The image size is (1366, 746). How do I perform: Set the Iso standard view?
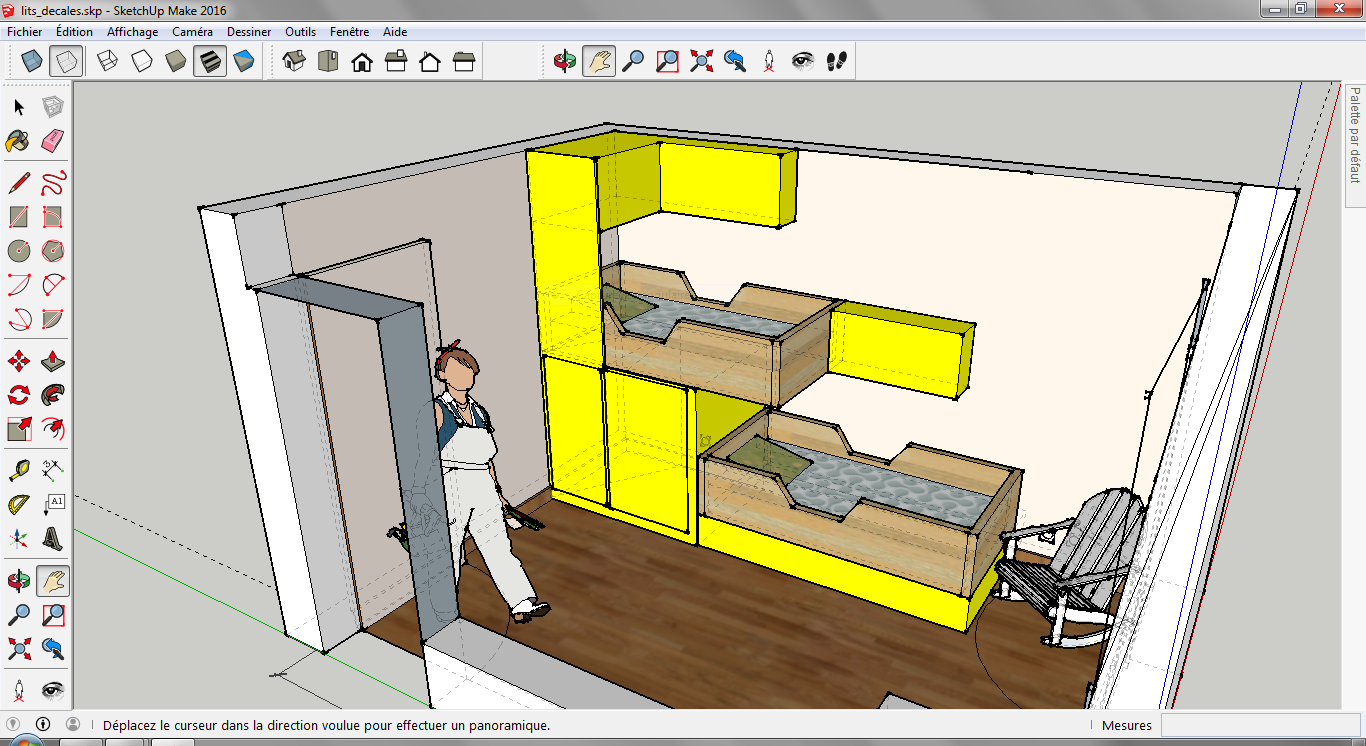pos(294,62)
